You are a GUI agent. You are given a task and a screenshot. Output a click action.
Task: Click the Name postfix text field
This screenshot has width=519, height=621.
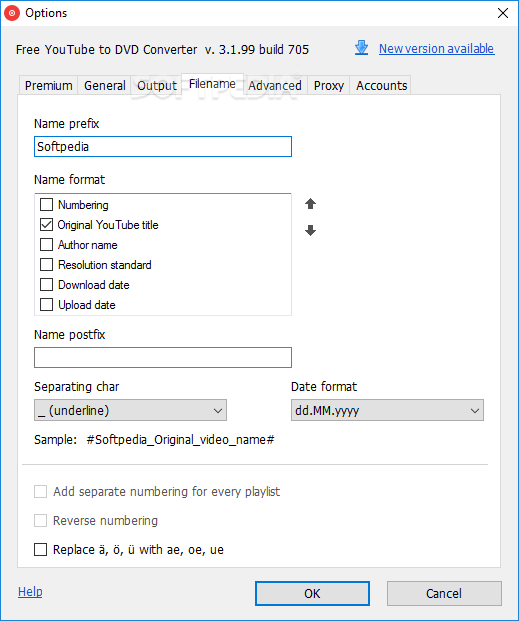click(x=163, y=358)
